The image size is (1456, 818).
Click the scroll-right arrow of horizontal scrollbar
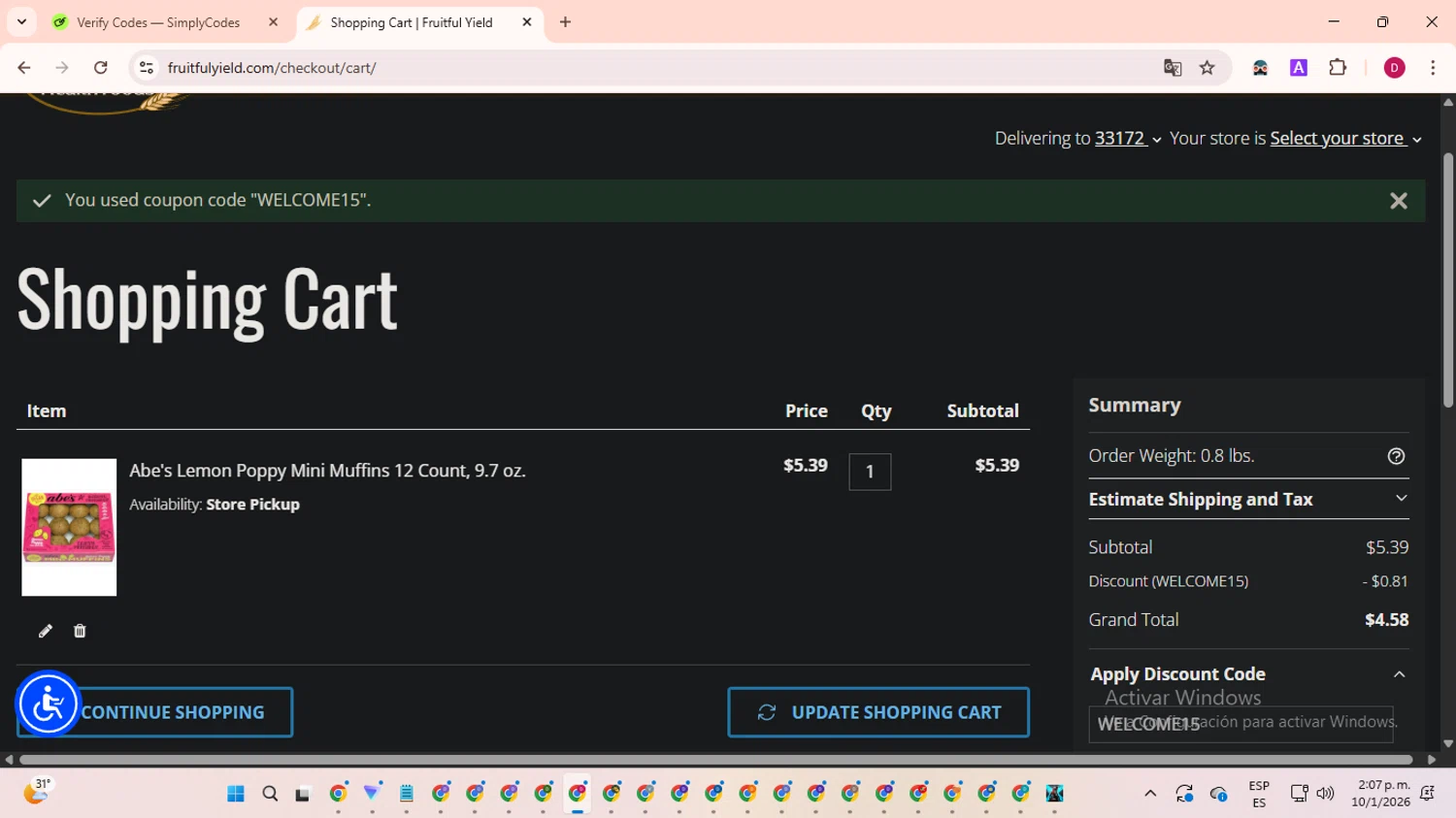coord(1432,760)
